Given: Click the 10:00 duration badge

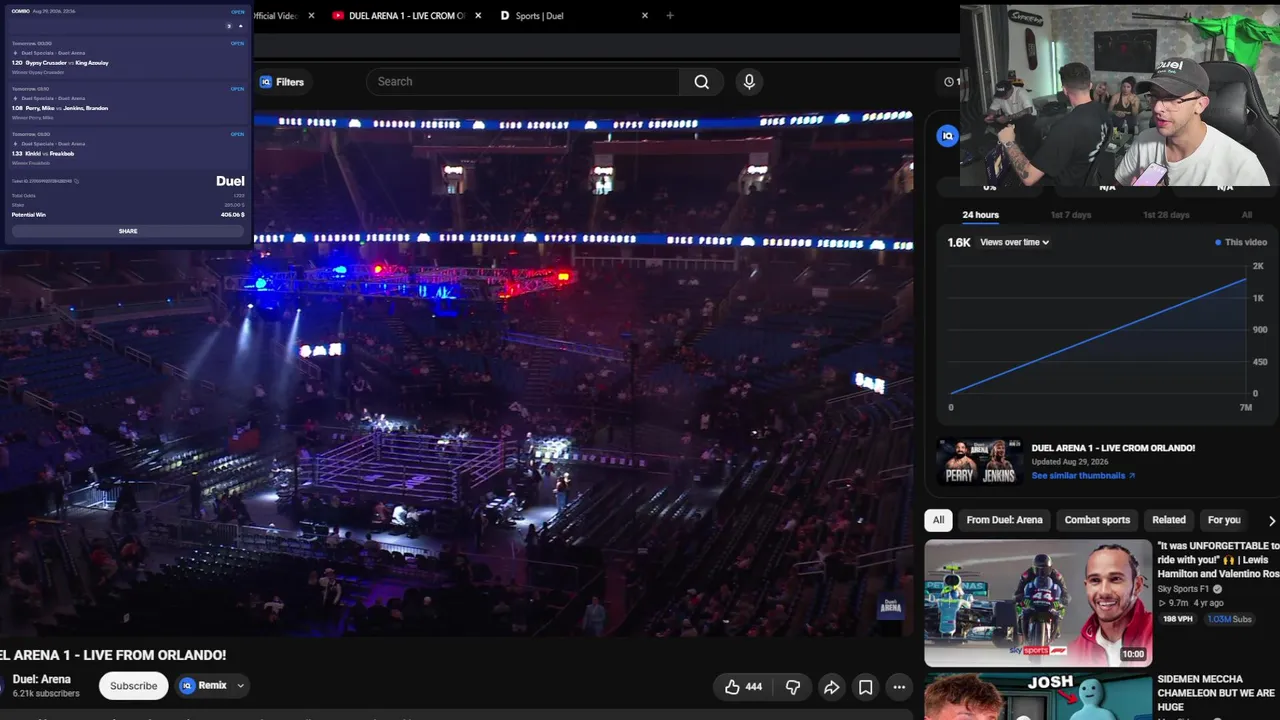Looking at the screenshot, I should point(1133,654).
